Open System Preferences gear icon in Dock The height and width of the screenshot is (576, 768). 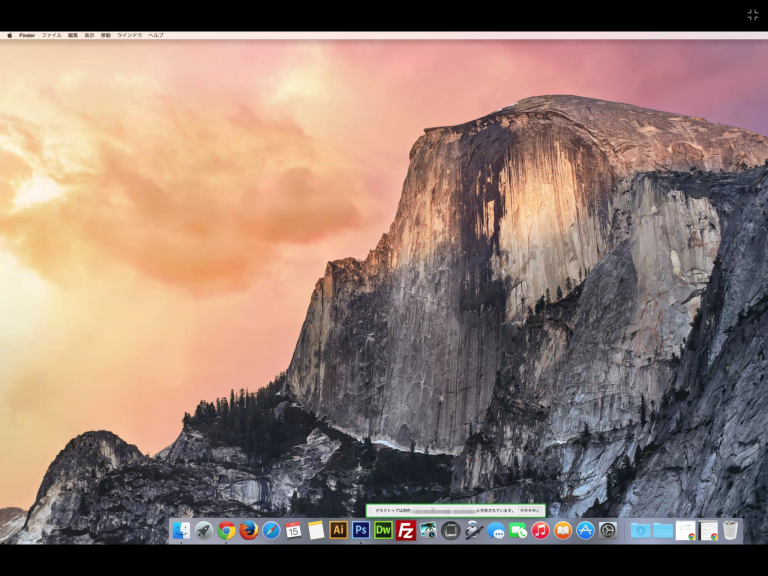(608, 530)
